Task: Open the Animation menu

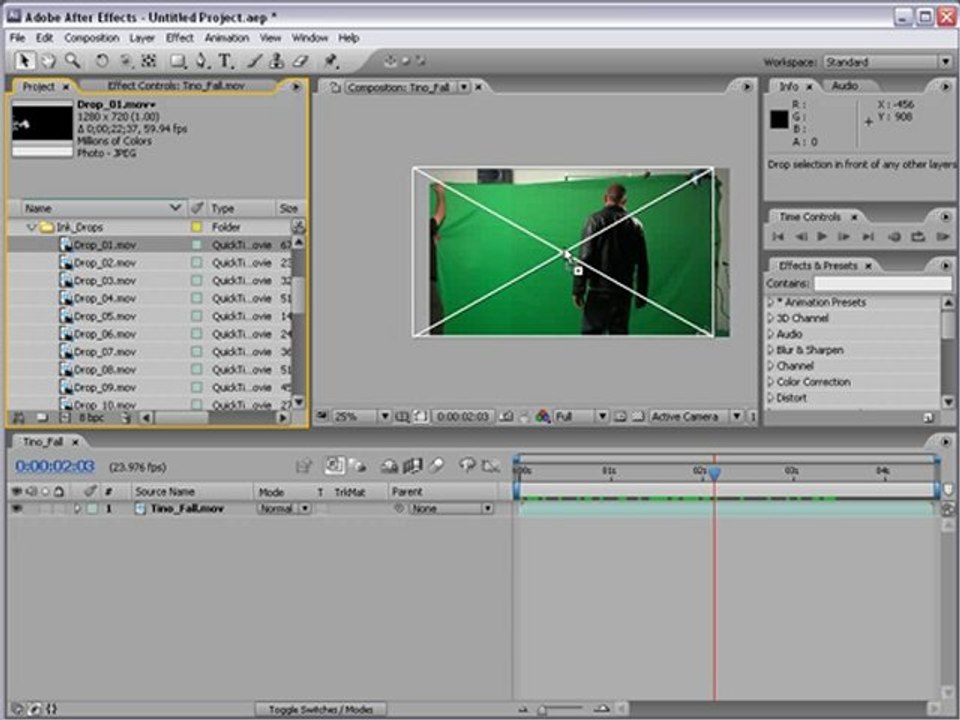Action: coord(227,38)
